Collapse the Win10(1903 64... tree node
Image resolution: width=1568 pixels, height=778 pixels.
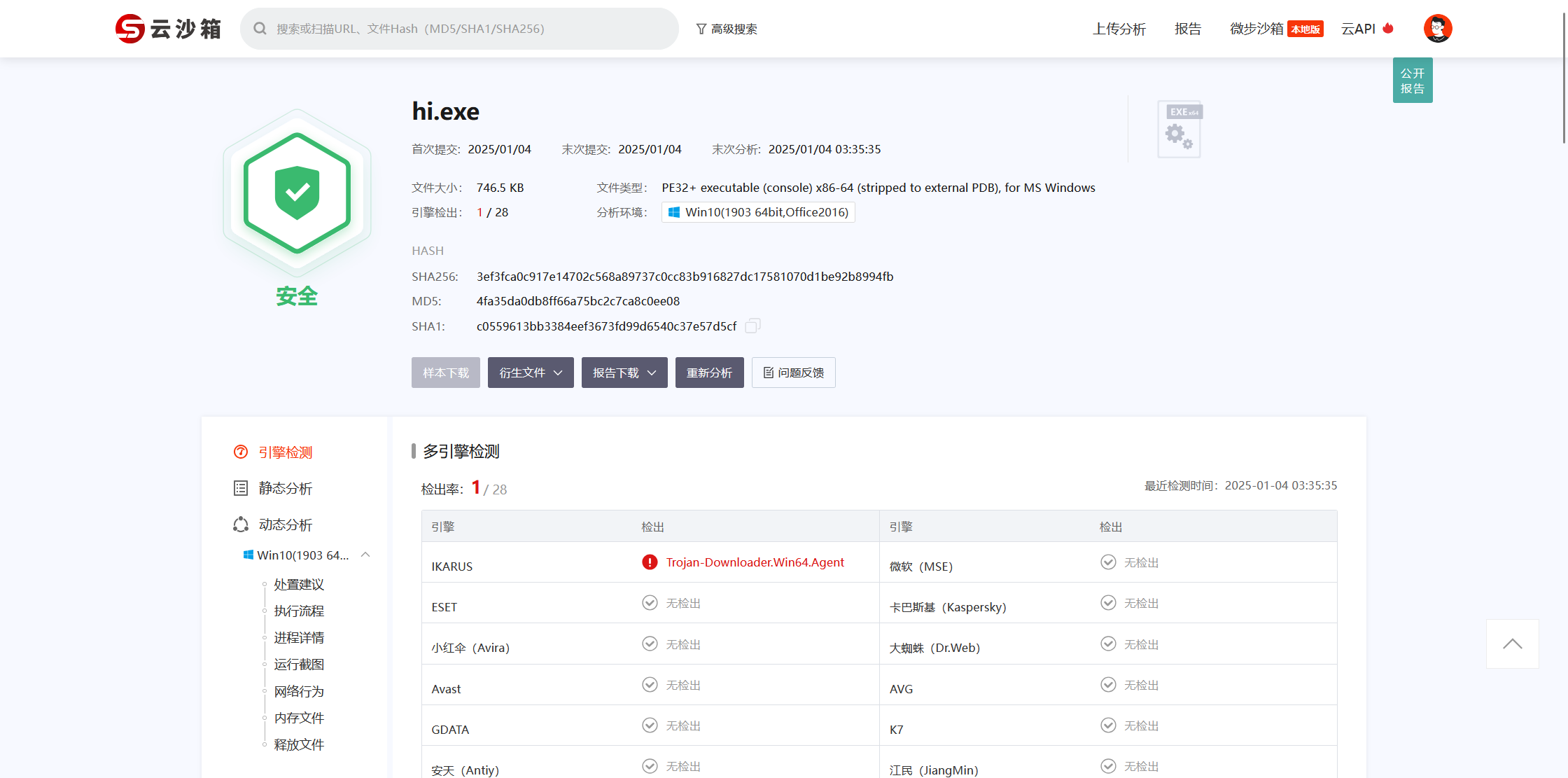(x=365, y=555)
